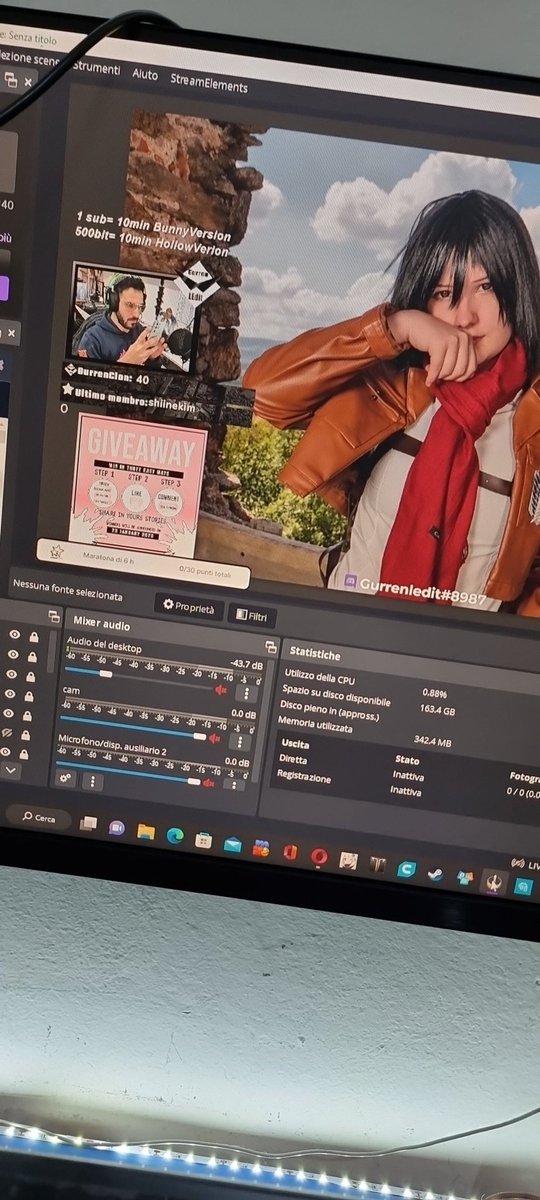Click the 'Mixer audio' panel title
540x1200 pixels.
101,626
